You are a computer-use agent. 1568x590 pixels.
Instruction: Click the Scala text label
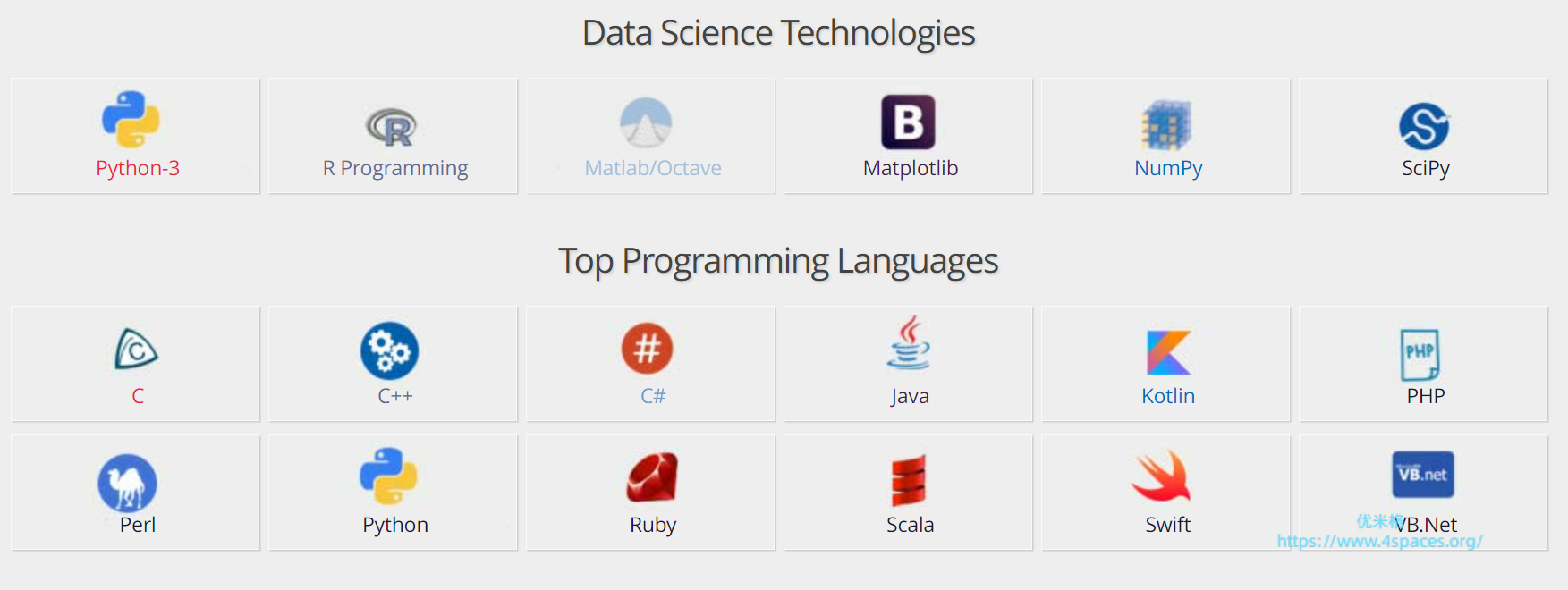pyautogui.click(x=910, y=525)
